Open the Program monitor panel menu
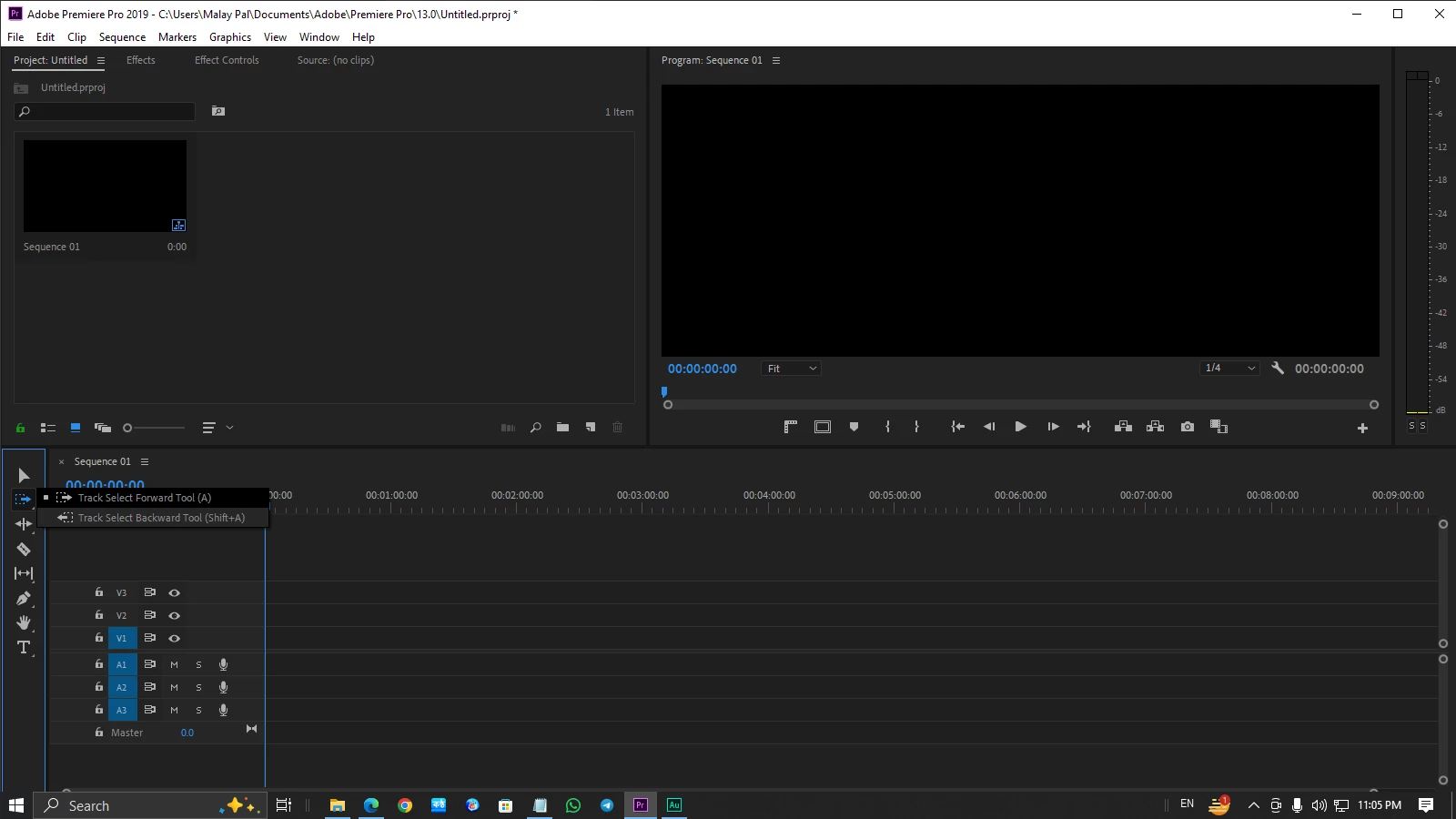The width and height of the screenshot is (1456, 819). click(776, 61)
